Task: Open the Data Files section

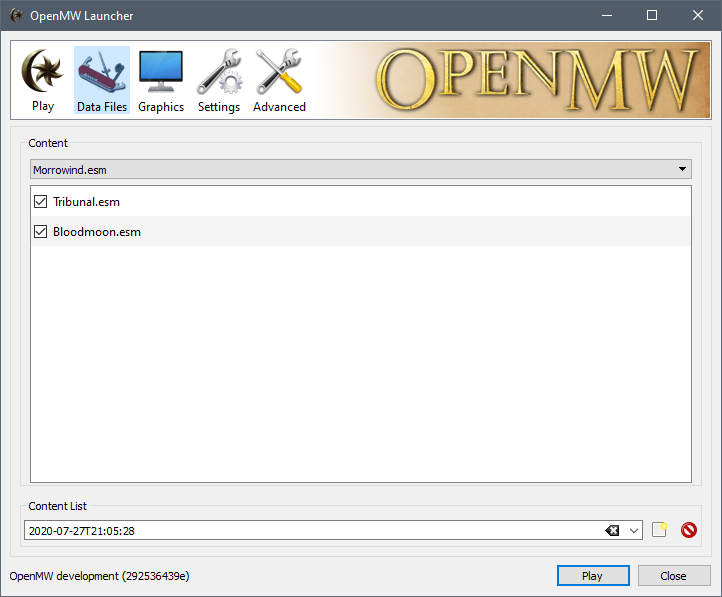Action: [101, 81]
